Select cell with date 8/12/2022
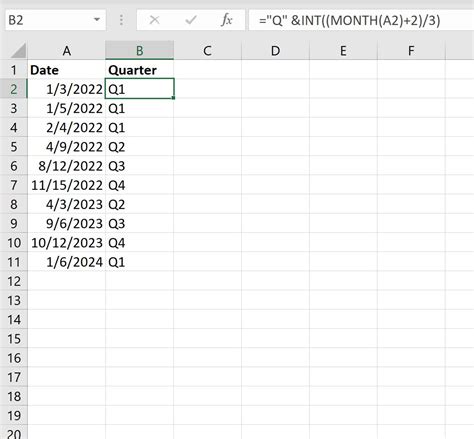Image resolution: width=474 pixels, height=439 pixels. pos(67,166)
